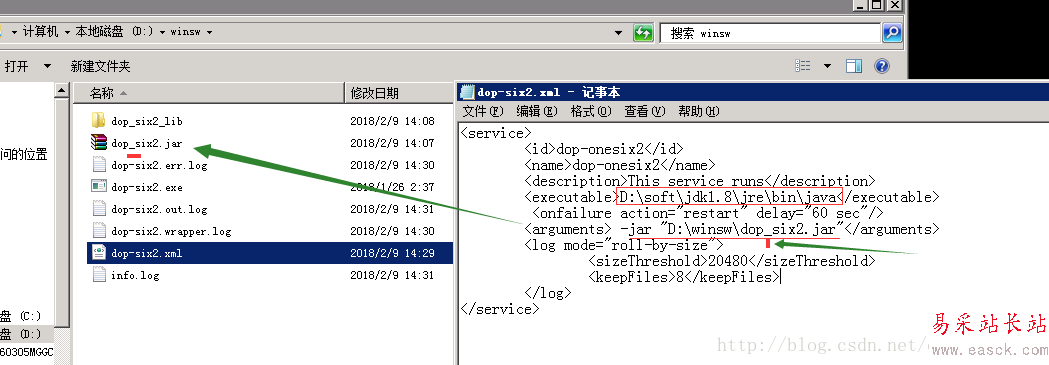Click the onfailure action="restart" line
The height and width of the screenshot is (365, 1049).
(708, 213)
